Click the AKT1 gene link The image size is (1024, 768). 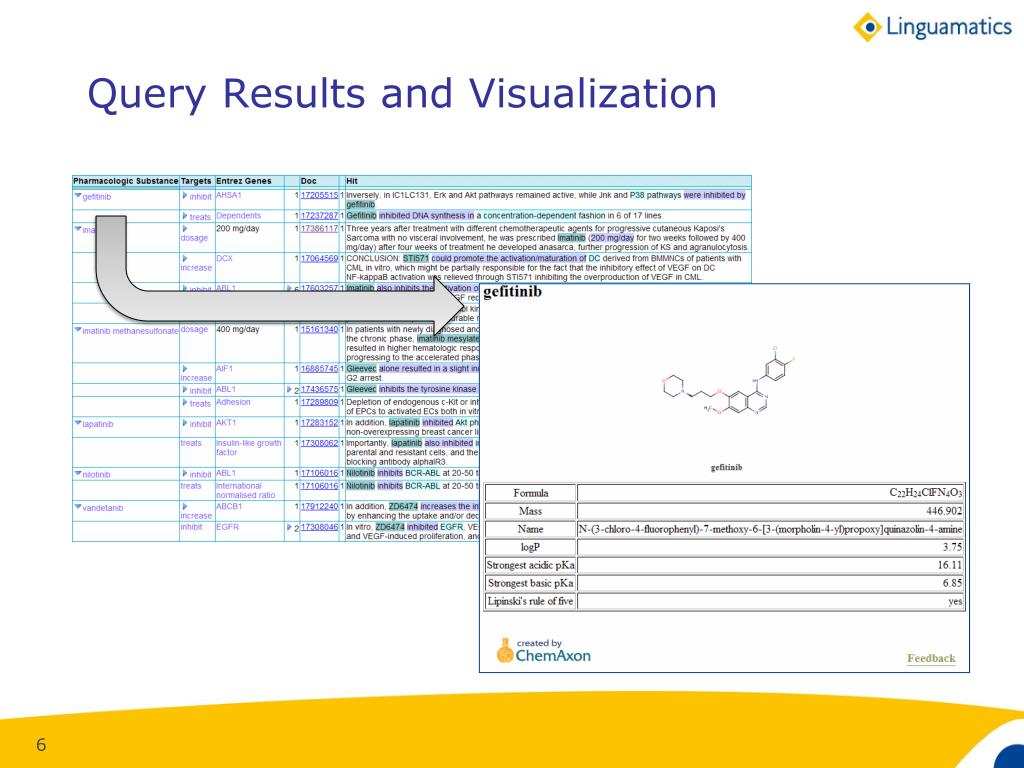tap(226, 423)
